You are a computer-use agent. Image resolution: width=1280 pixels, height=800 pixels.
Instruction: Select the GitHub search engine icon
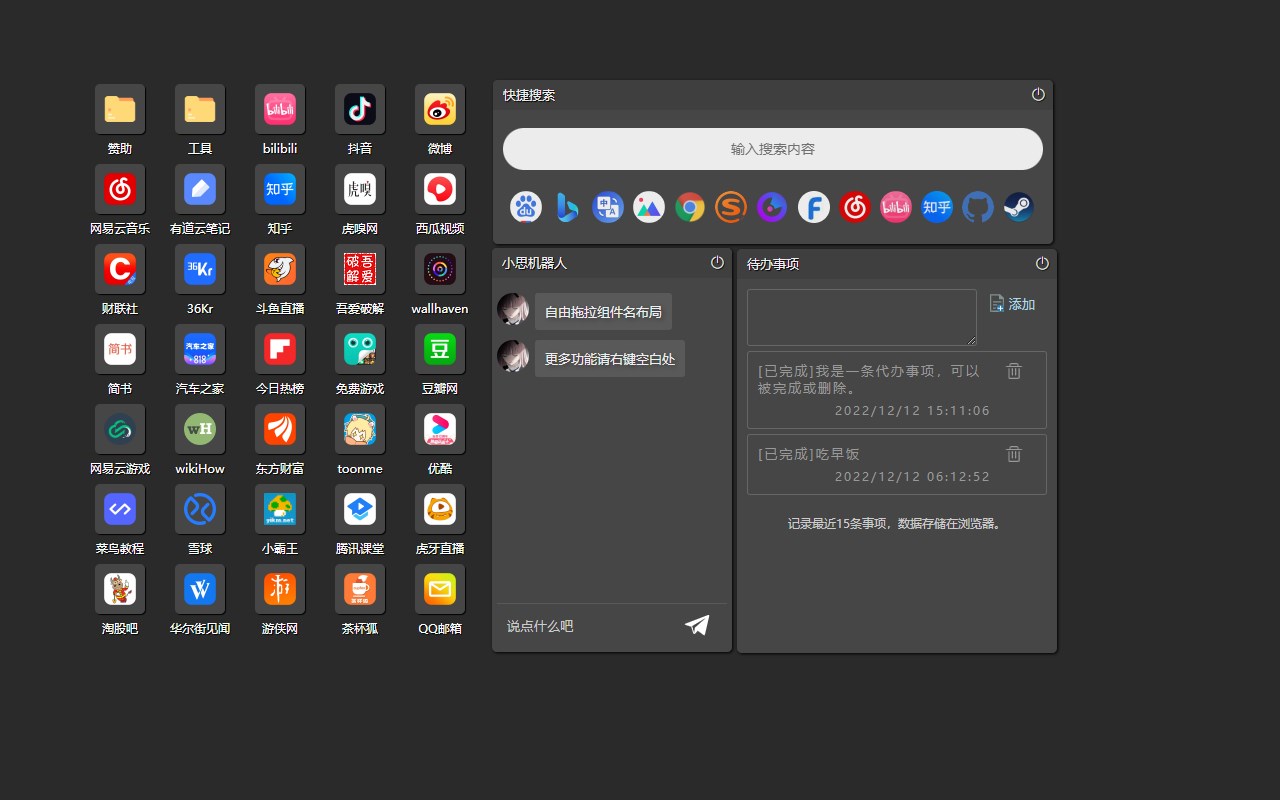pos(978,207)
